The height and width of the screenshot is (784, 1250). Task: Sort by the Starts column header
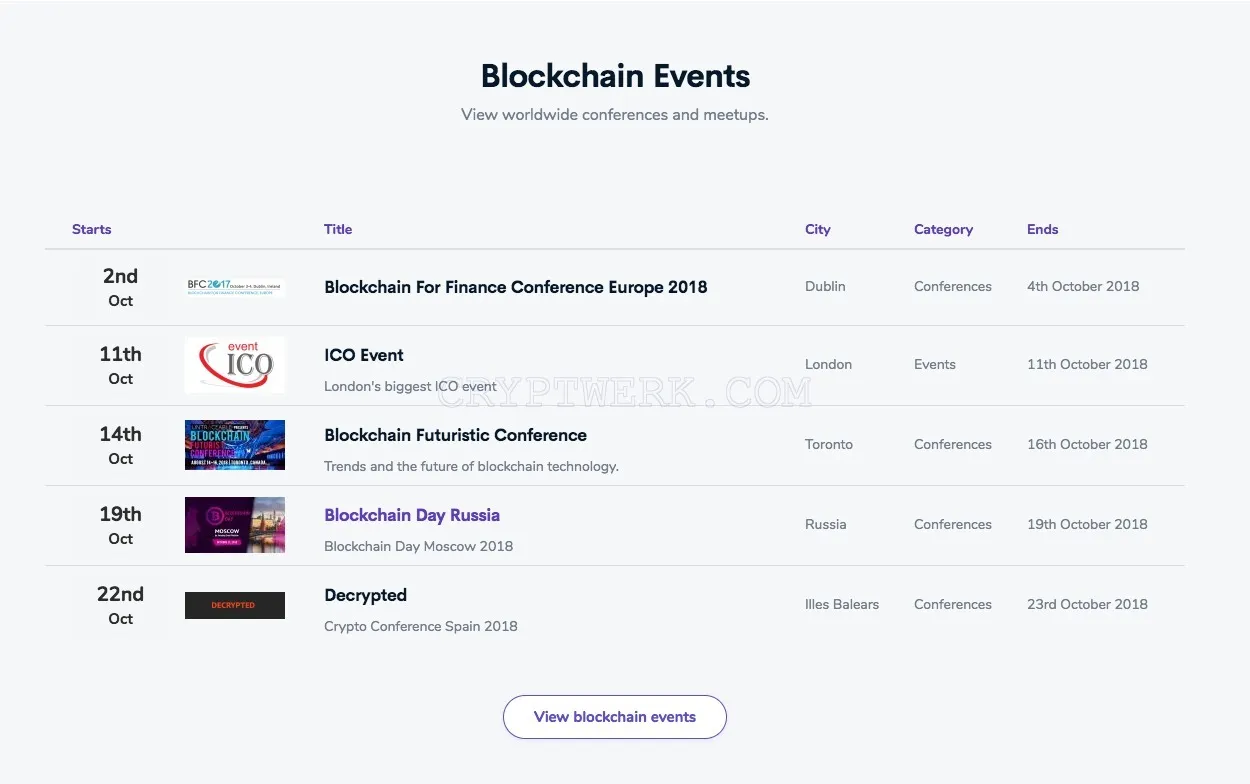92,229
